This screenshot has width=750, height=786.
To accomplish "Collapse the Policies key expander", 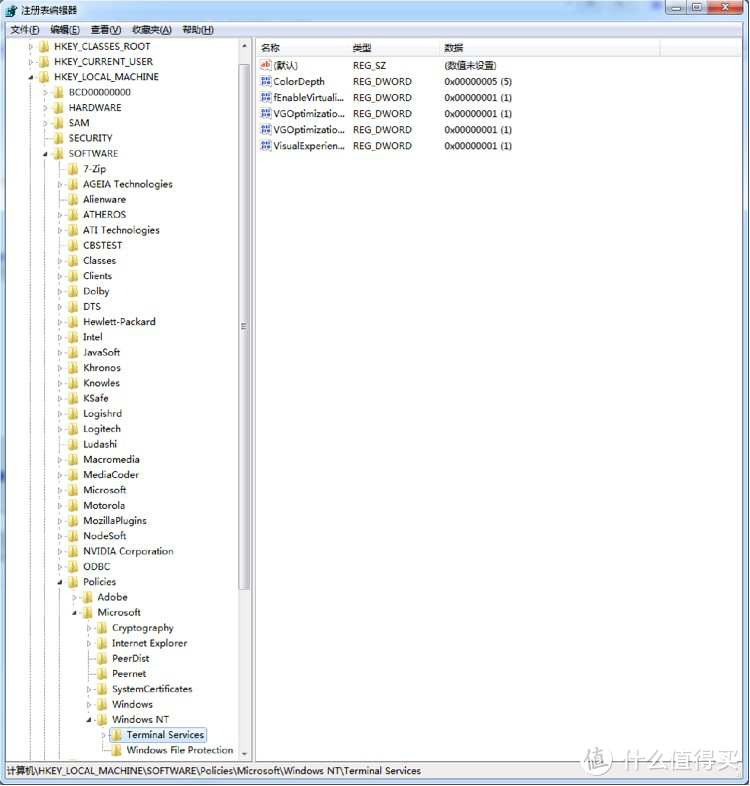I will [60, 582].
